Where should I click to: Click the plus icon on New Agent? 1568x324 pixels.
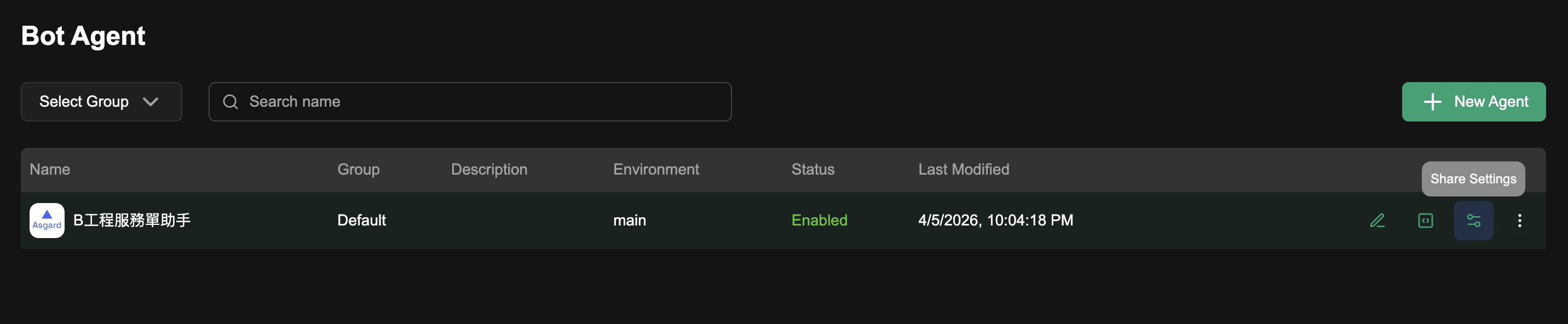click(1432, 102)
